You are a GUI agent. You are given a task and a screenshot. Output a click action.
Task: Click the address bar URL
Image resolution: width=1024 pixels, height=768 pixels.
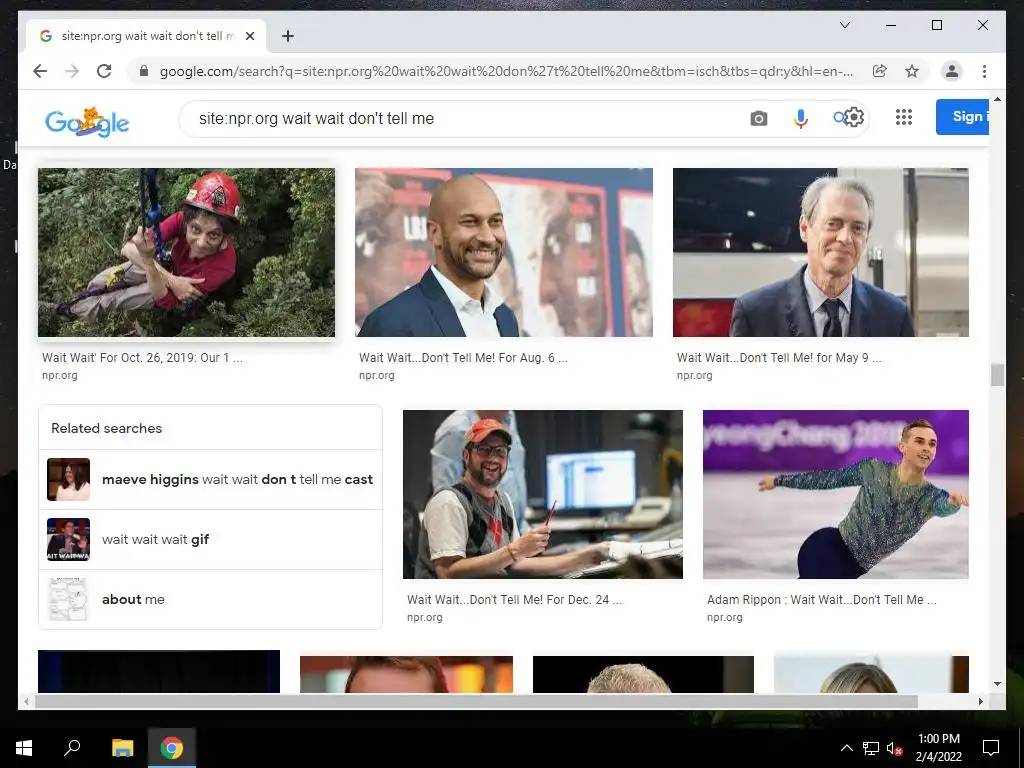point(506,71)
